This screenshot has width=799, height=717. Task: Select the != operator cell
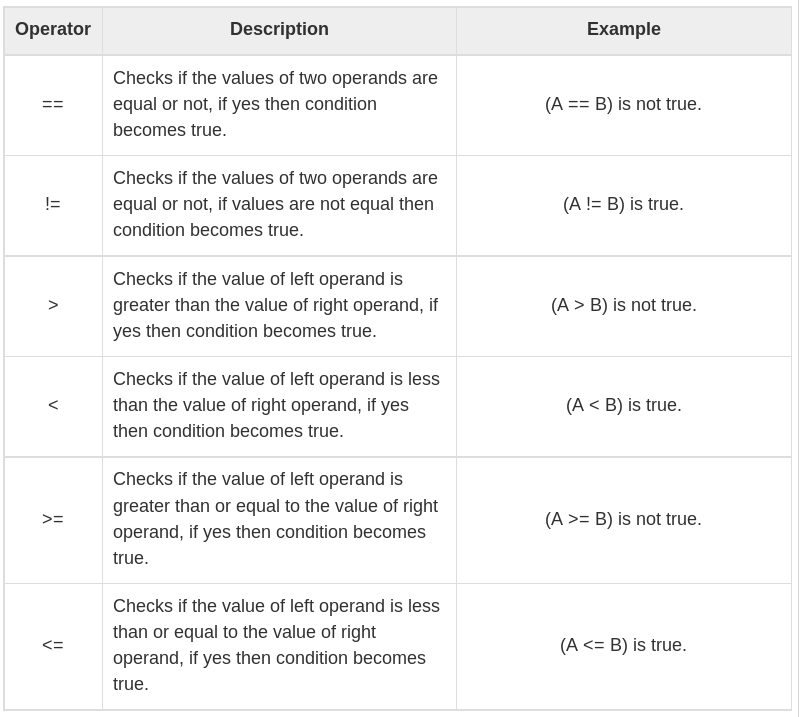53,205
